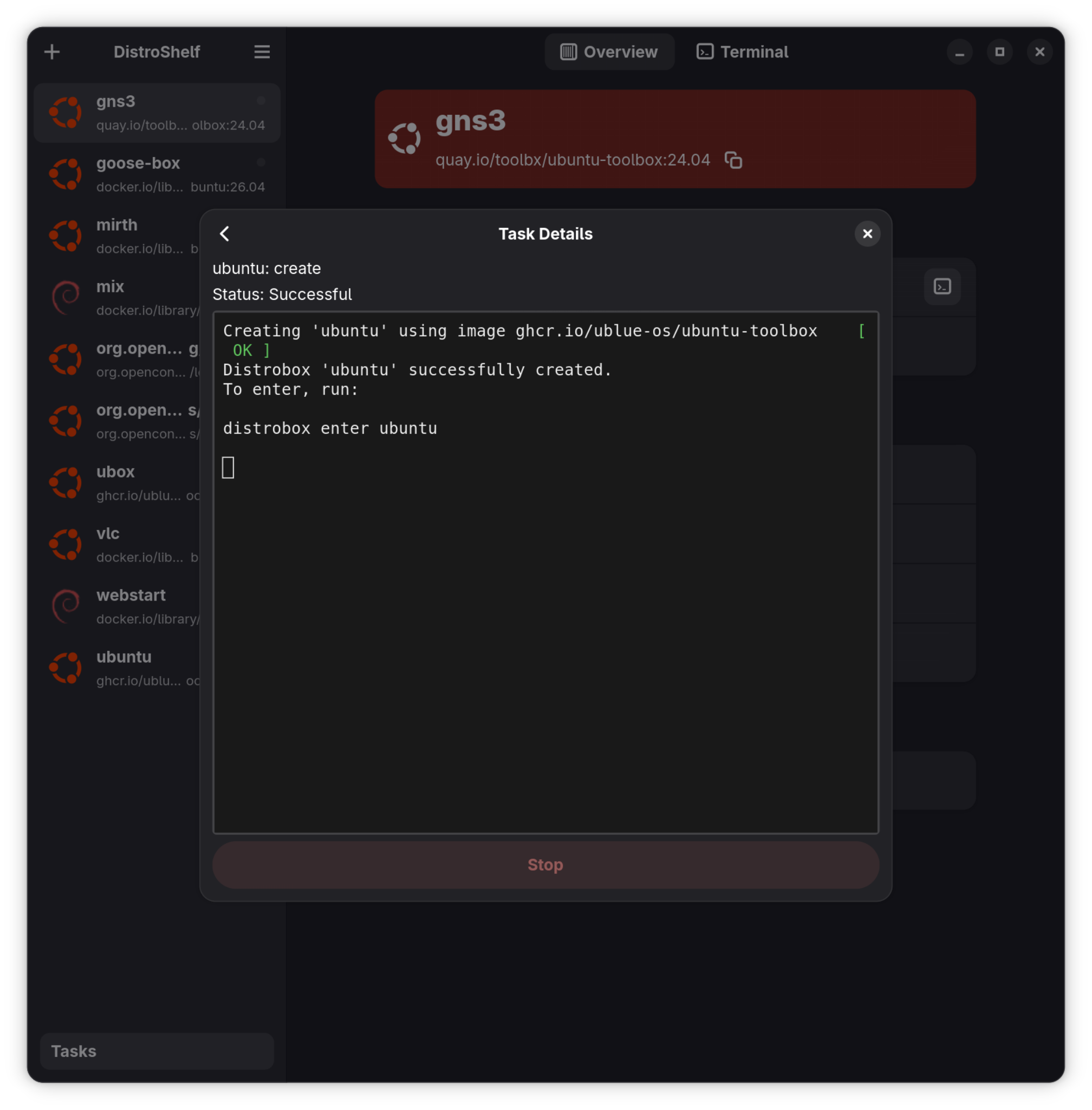Viewport: 1092px width, 1110px height.
Task: Click the webstart Debian swirl icon
Action: pos(66,606)
